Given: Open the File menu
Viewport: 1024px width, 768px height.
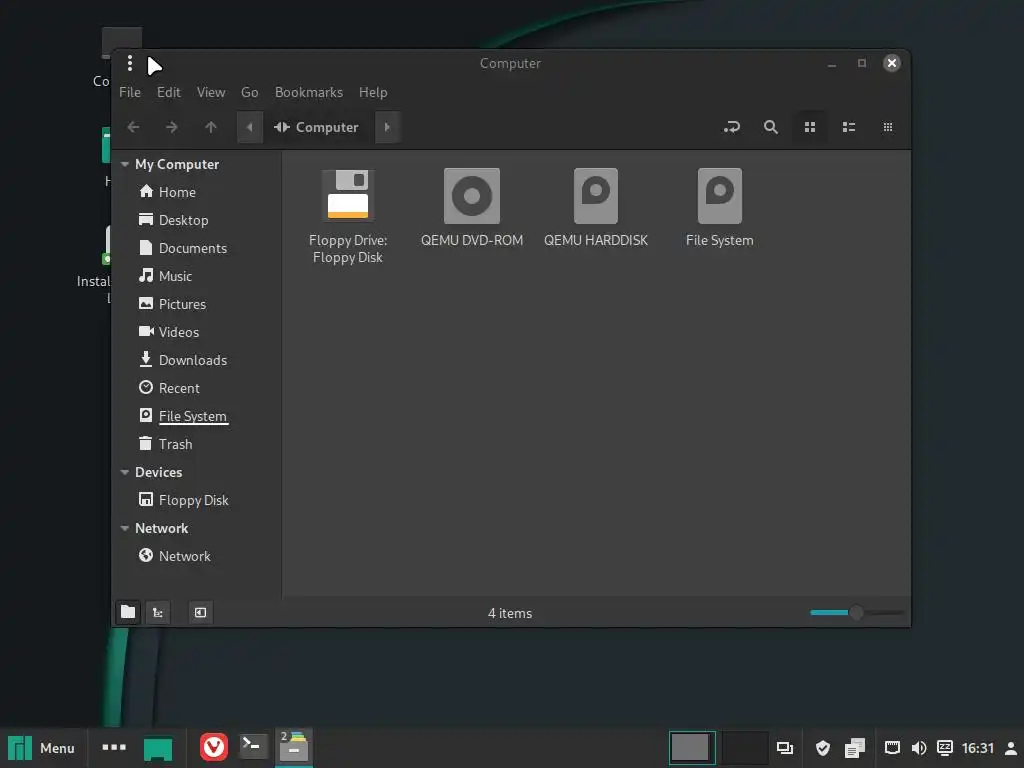Looking at the screenshot, I should click(x=130, y=92).
